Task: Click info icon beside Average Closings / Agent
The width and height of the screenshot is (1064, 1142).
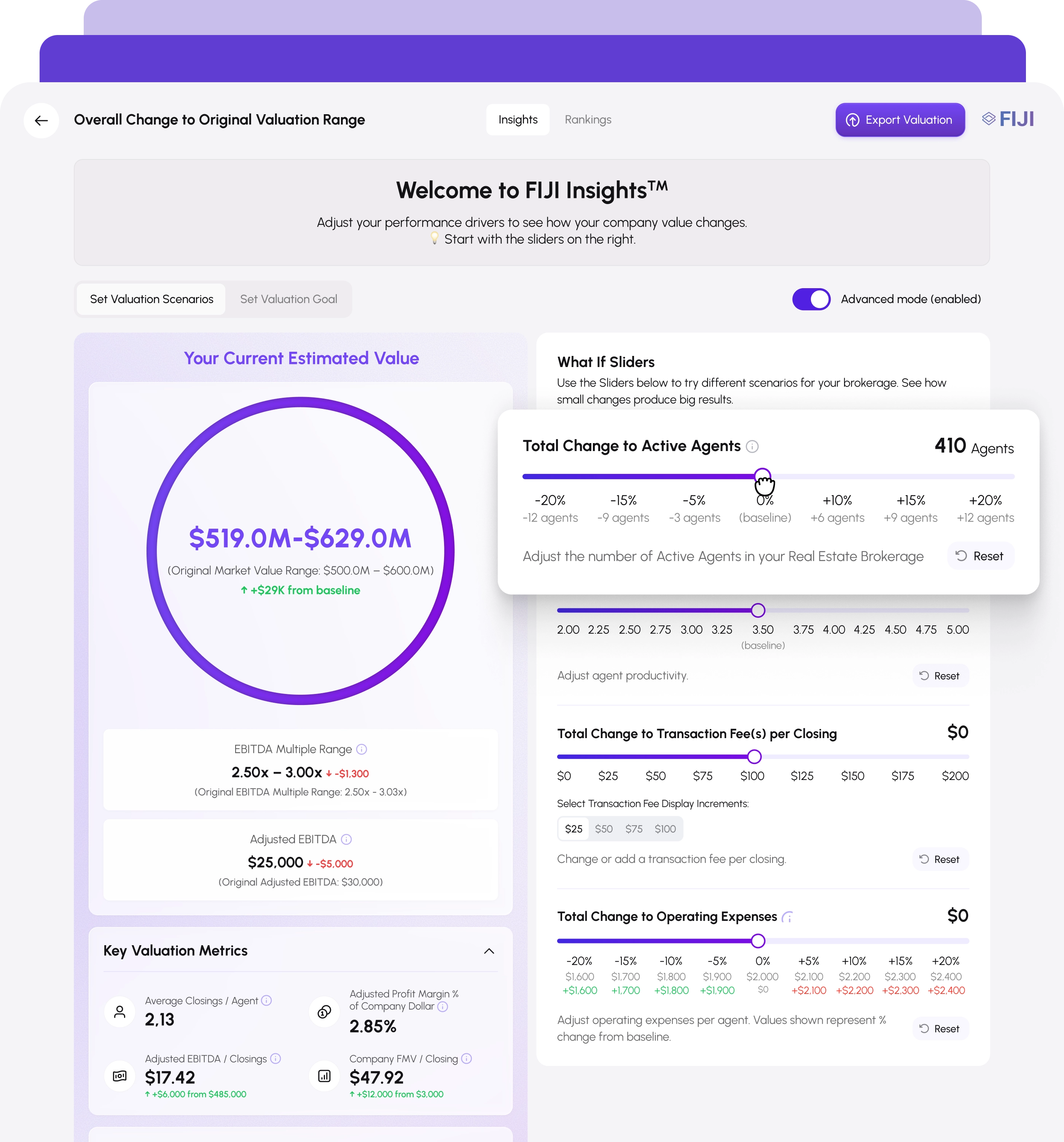Action: [266, 1000]
